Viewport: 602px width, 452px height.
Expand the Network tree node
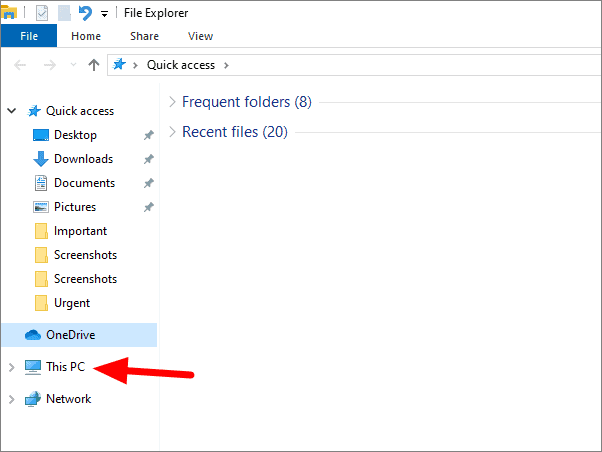coord(12,399)
